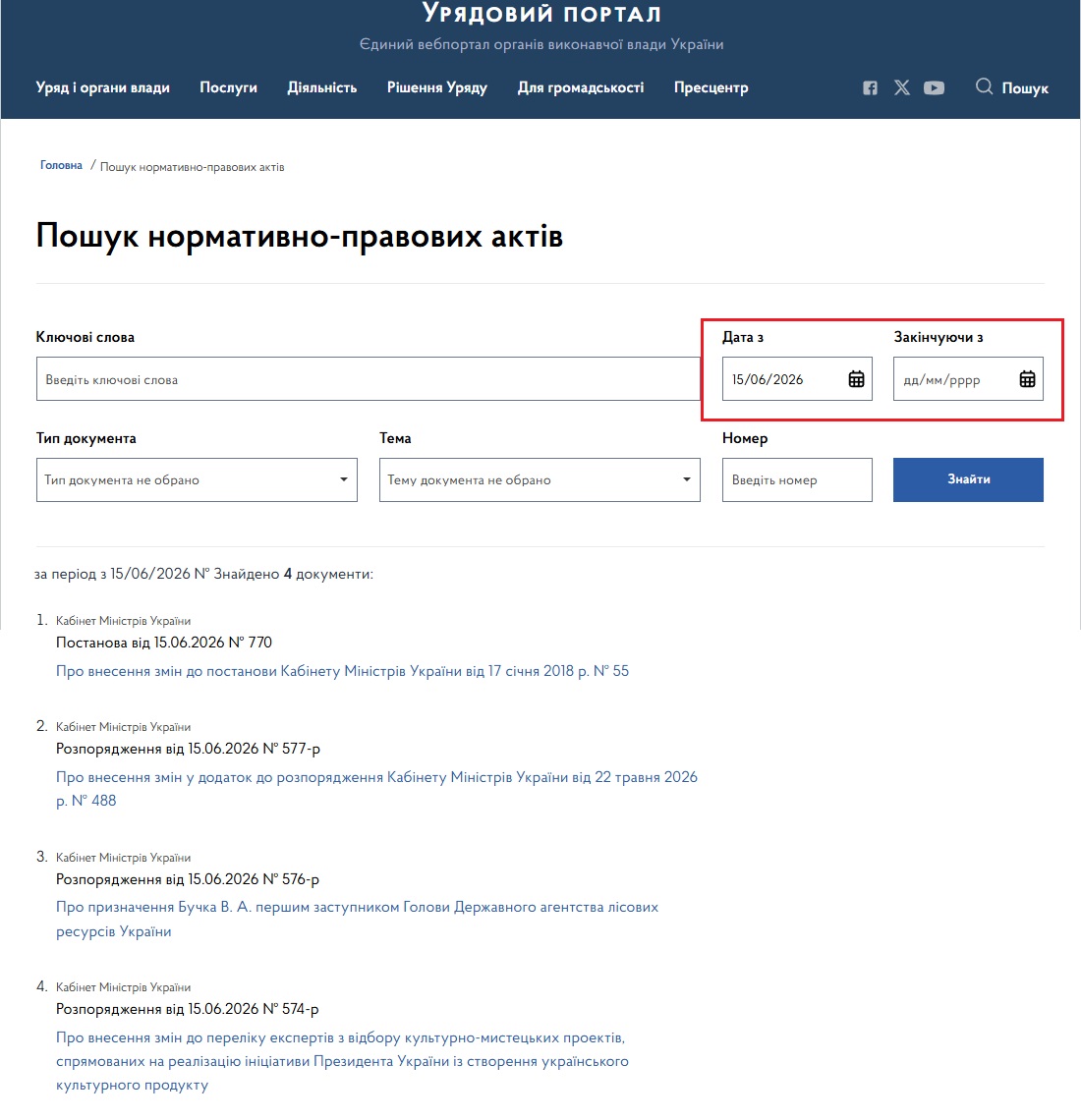Open the 'Для громадськості' menu item
1081x1120 pixels.
click(x=581, y=87)
